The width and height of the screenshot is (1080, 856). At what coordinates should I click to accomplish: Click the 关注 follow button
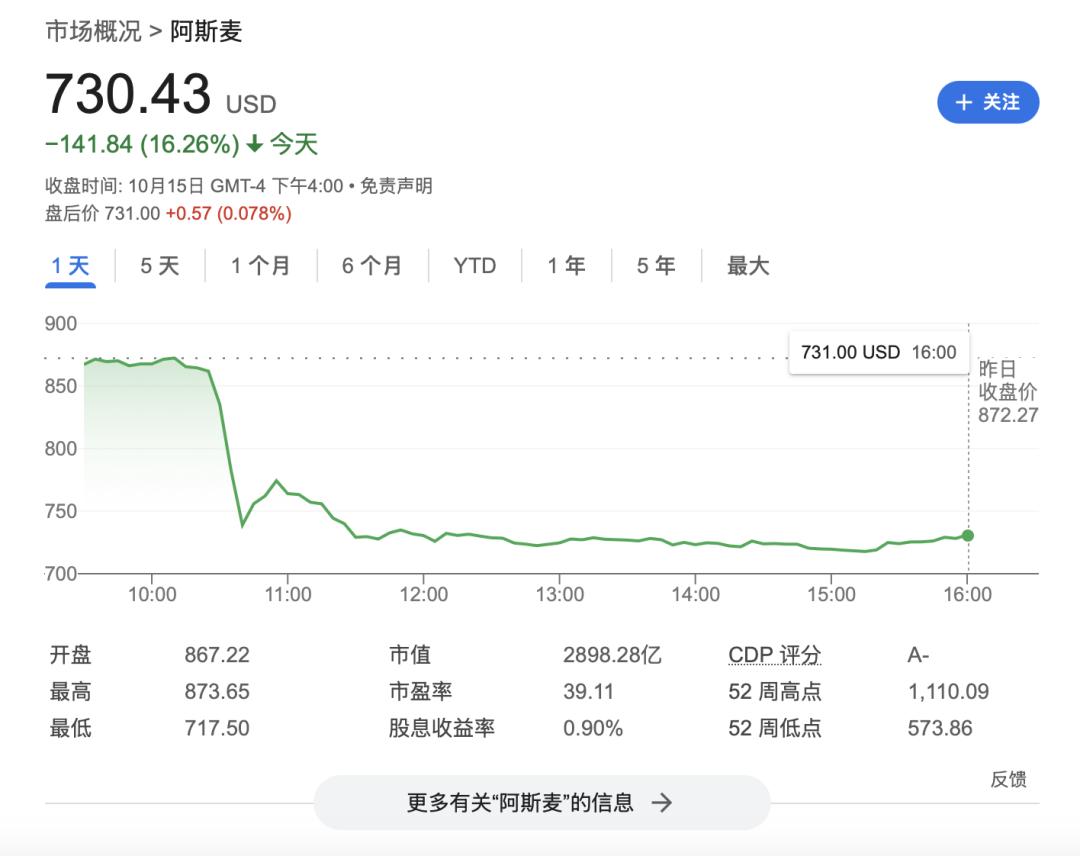click(988, 103)
